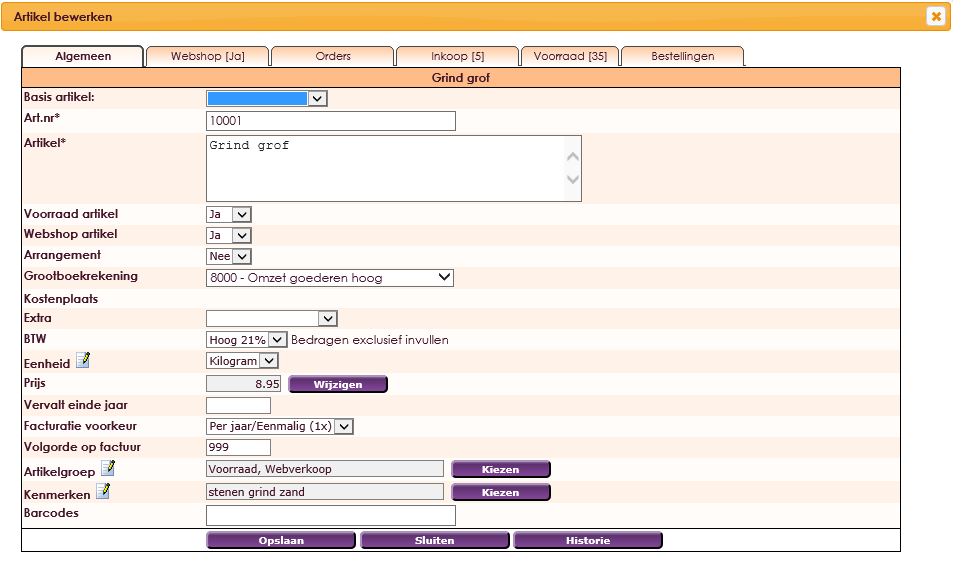This screenshot has height=565, width=953.
Task: Expand the Extra dropdown
Action: (272, 318)
